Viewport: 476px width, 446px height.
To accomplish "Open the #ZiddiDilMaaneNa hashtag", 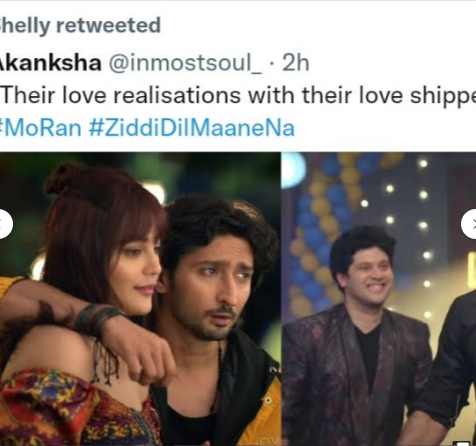I will tap(192, 128).
